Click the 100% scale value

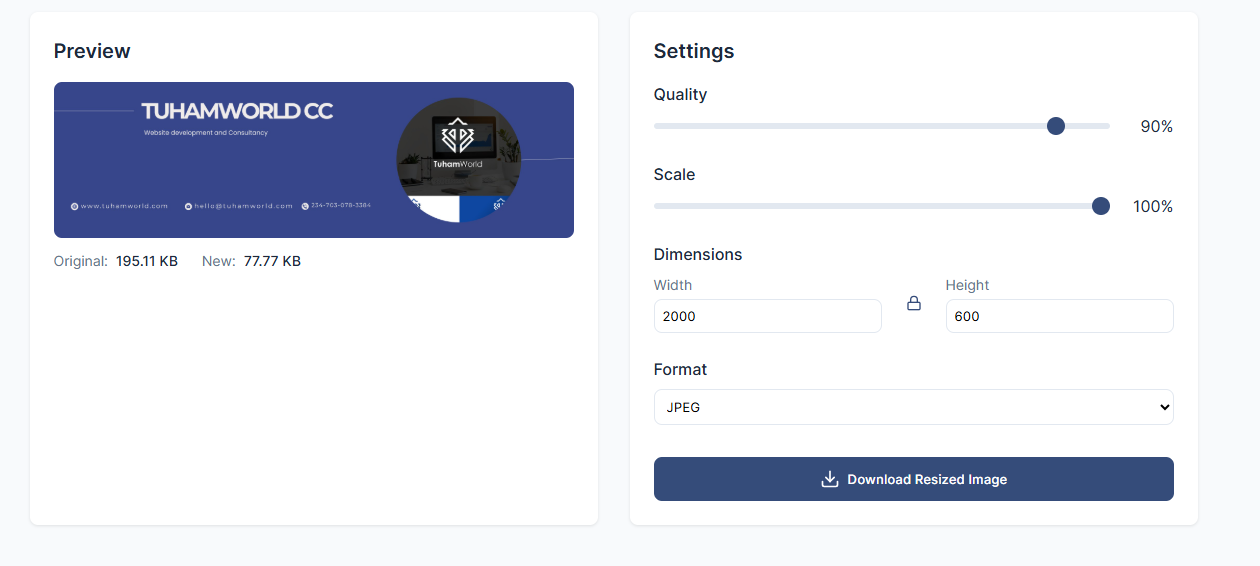(x=1152, y=206)
